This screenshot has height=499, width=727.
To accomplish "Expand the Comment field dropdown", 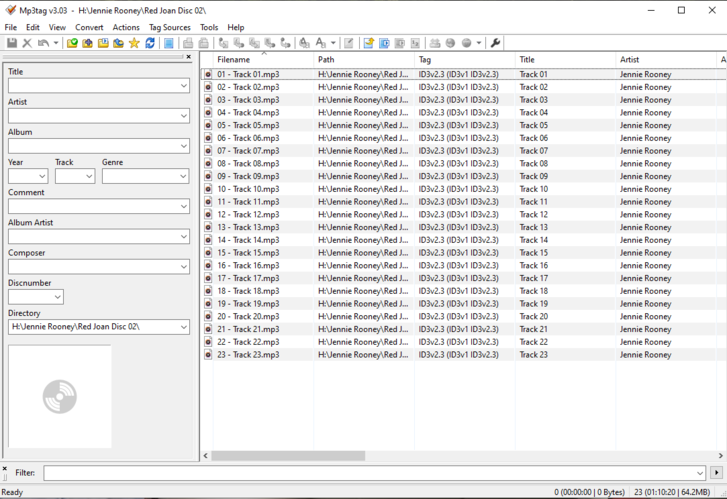I will point(184,206).
